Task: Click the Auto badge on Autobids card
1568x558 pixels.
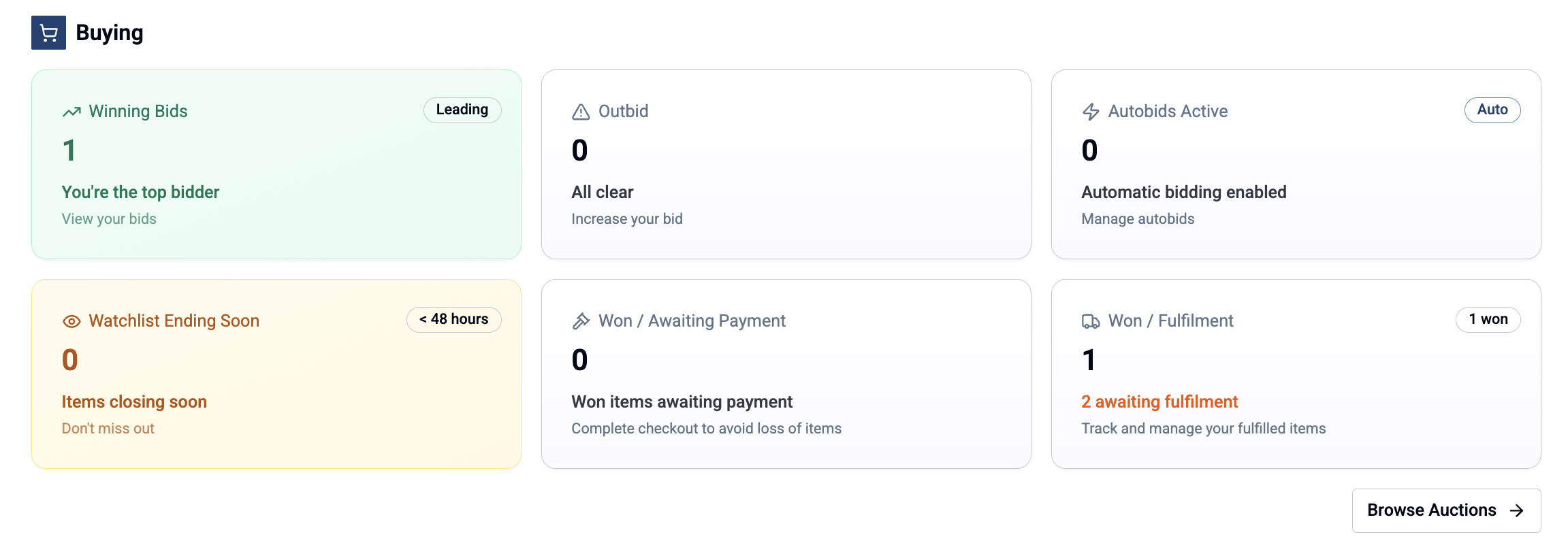Action: (x=1492, y=110)
